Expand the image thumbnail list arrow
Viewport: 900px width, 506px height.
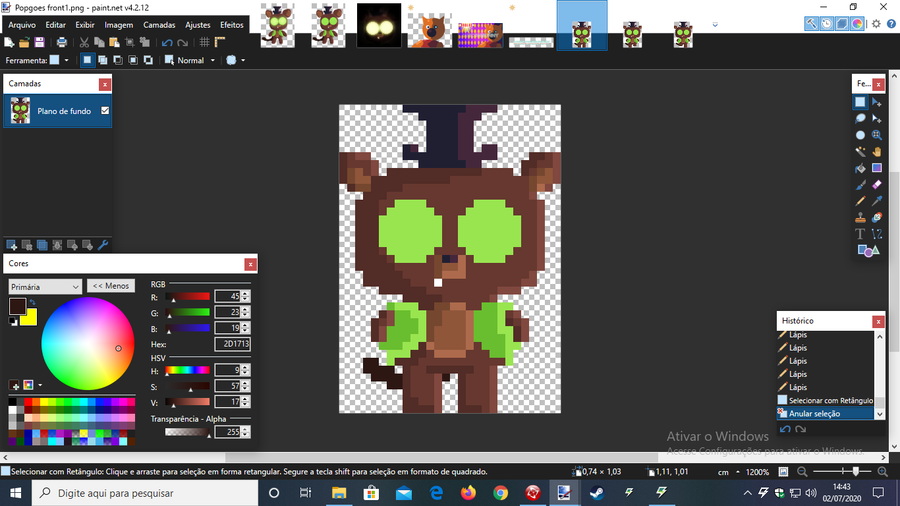tap(715, 25)
